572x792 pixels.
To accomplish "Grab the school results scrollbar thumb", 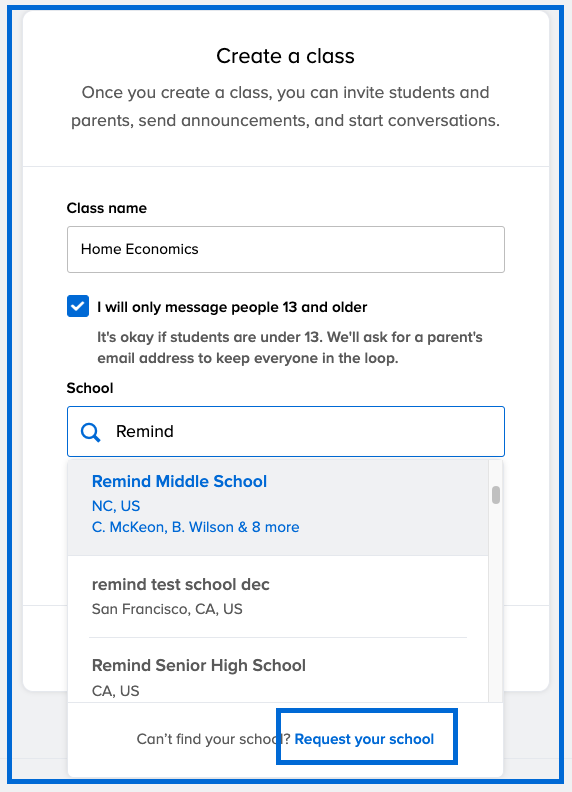I will [x=496, y=495].
